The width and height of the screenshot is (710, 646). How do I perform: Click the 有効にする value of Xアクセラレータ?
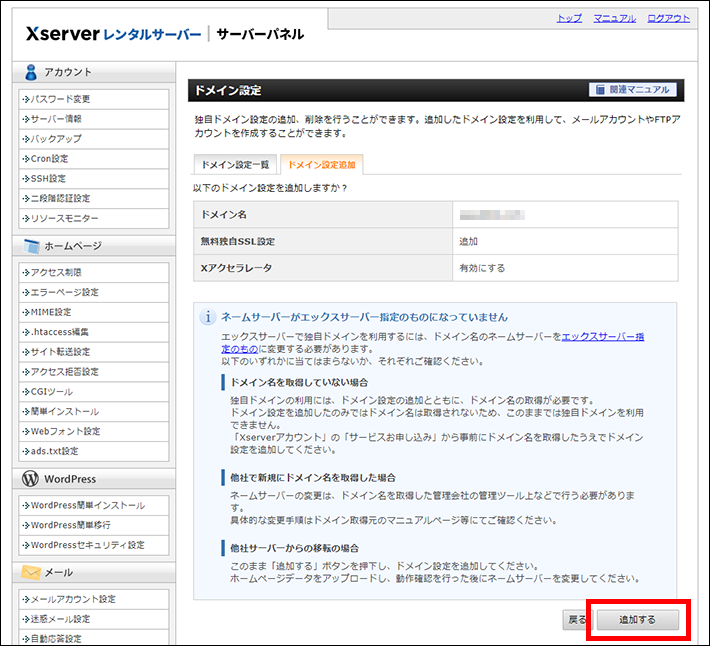pos(482,268)
